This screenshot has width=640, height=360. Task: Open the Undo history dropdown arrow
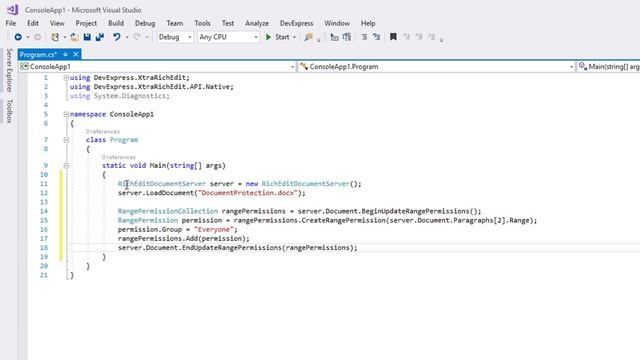[x=127, y=38]
